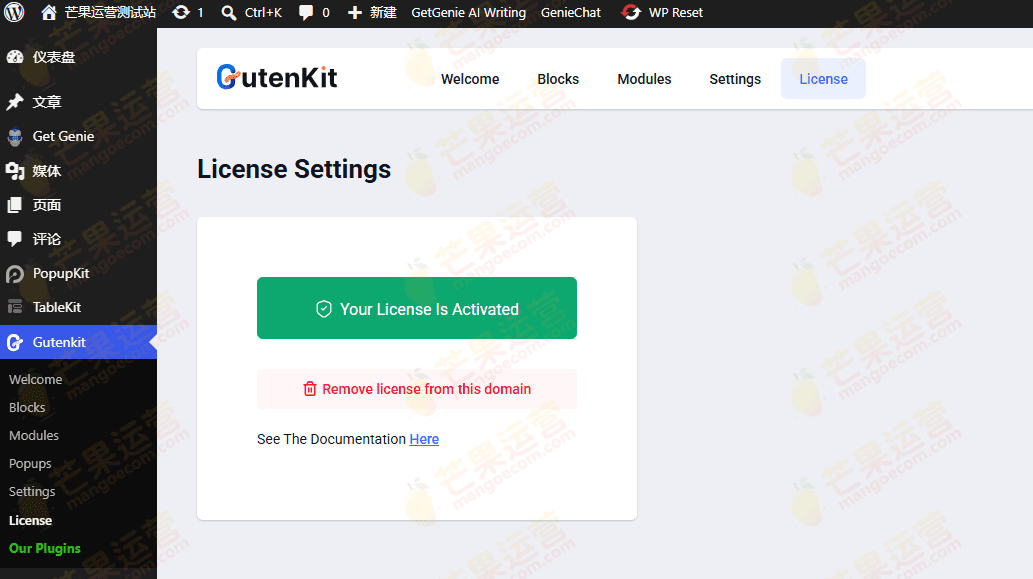This screenshot has width=1033, height=579.
Task: Go to sidebar Settings submenu
Action: [32, 492]
